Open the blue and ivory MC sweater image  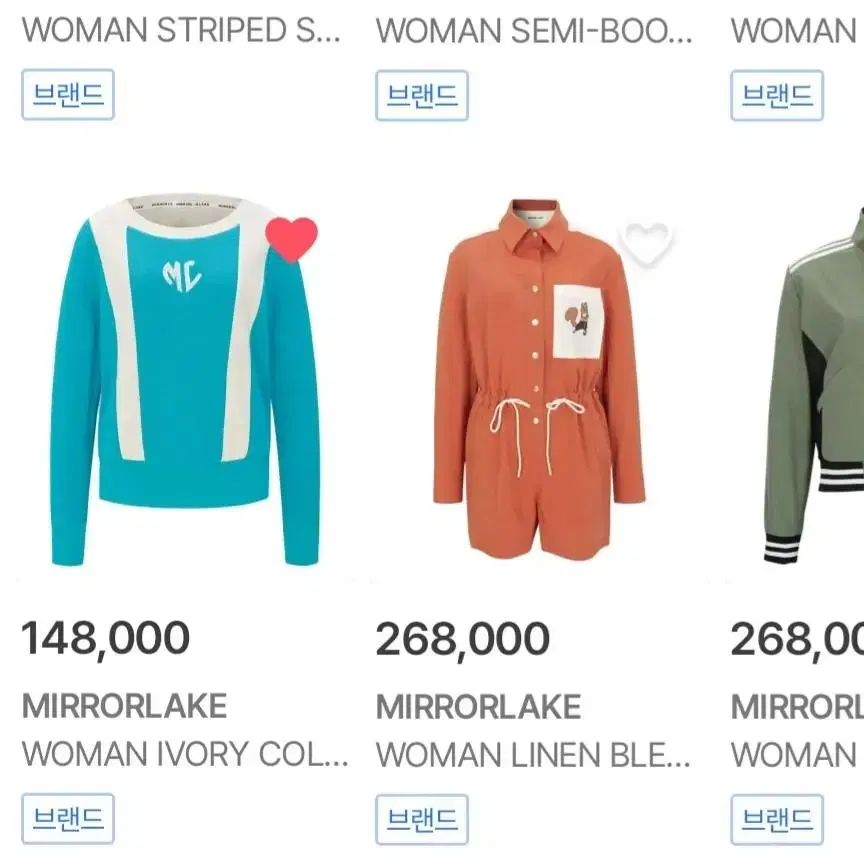[x=185, y=380]
